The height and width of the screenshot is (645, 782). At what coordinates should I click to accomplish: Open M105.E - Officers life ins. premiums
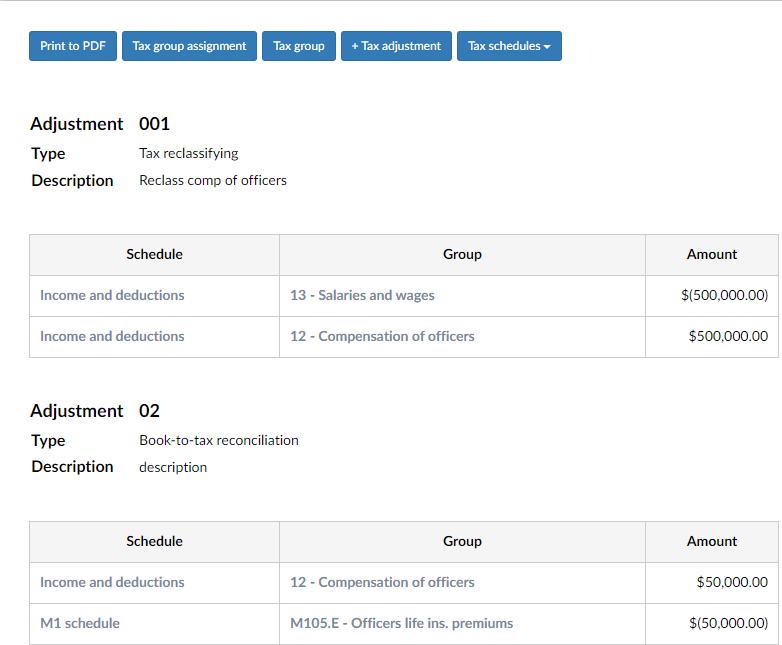[x=401, y=623]
